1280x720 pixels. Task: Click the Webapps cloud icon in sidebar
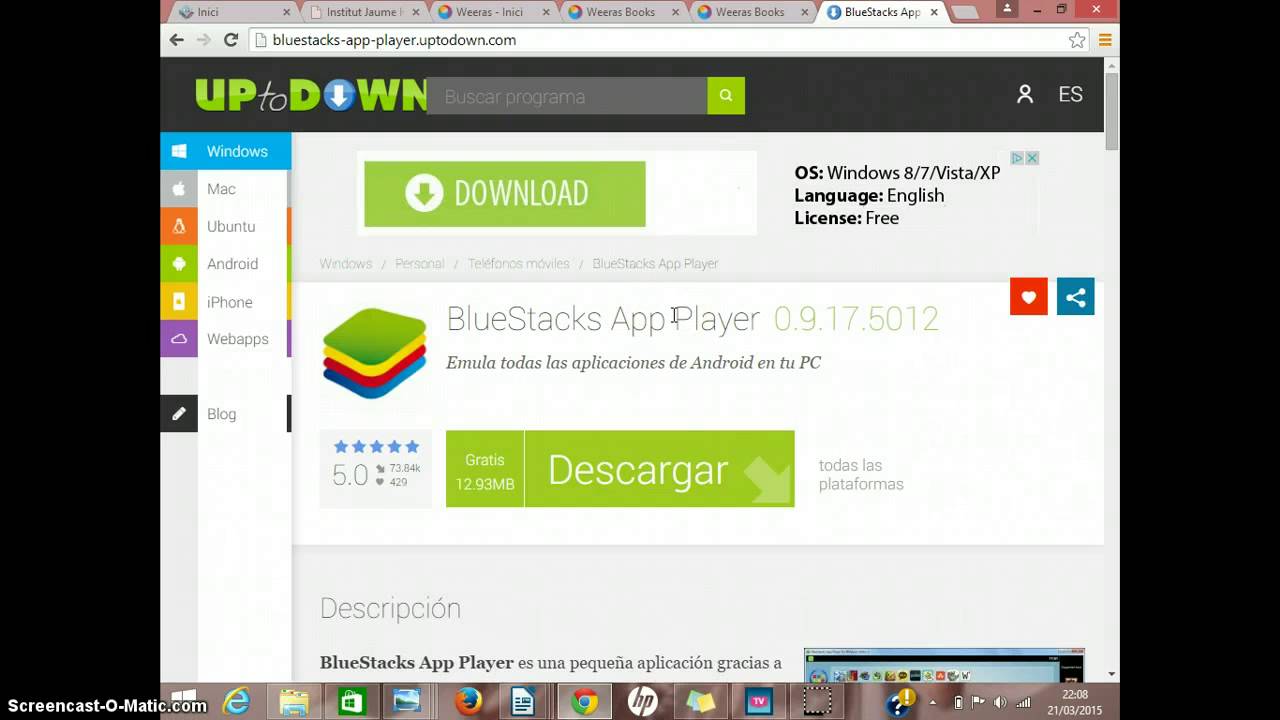click(x=179, y=339)
